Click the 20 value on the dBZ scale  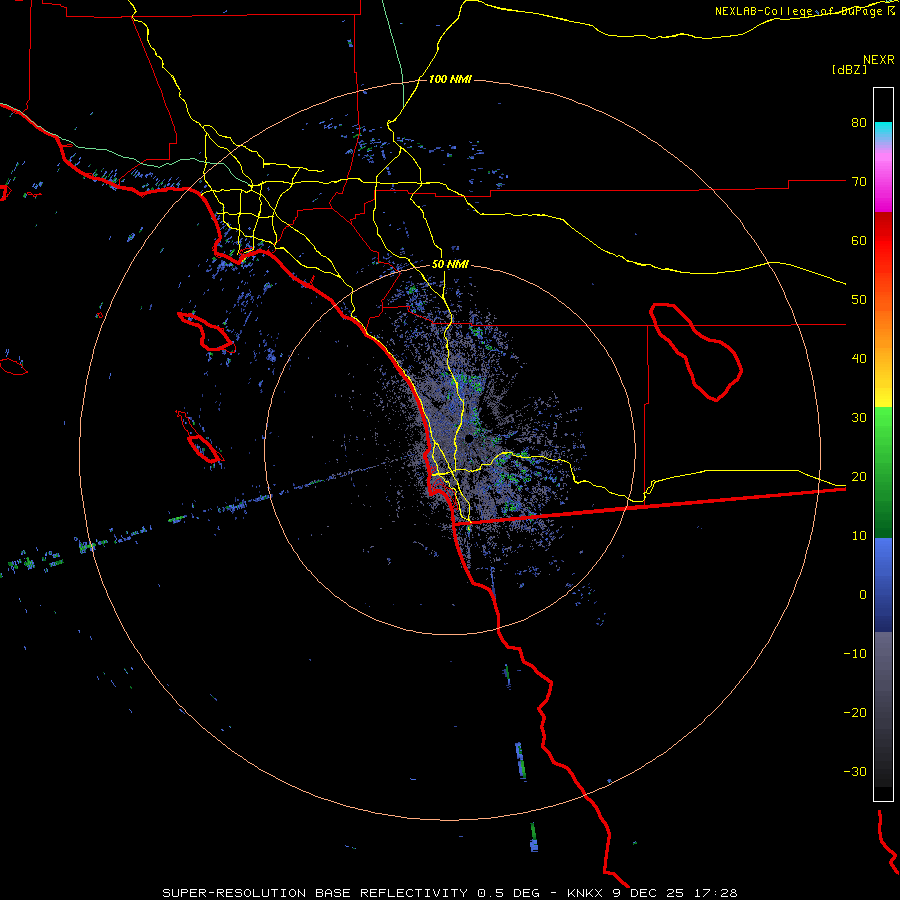859,476
